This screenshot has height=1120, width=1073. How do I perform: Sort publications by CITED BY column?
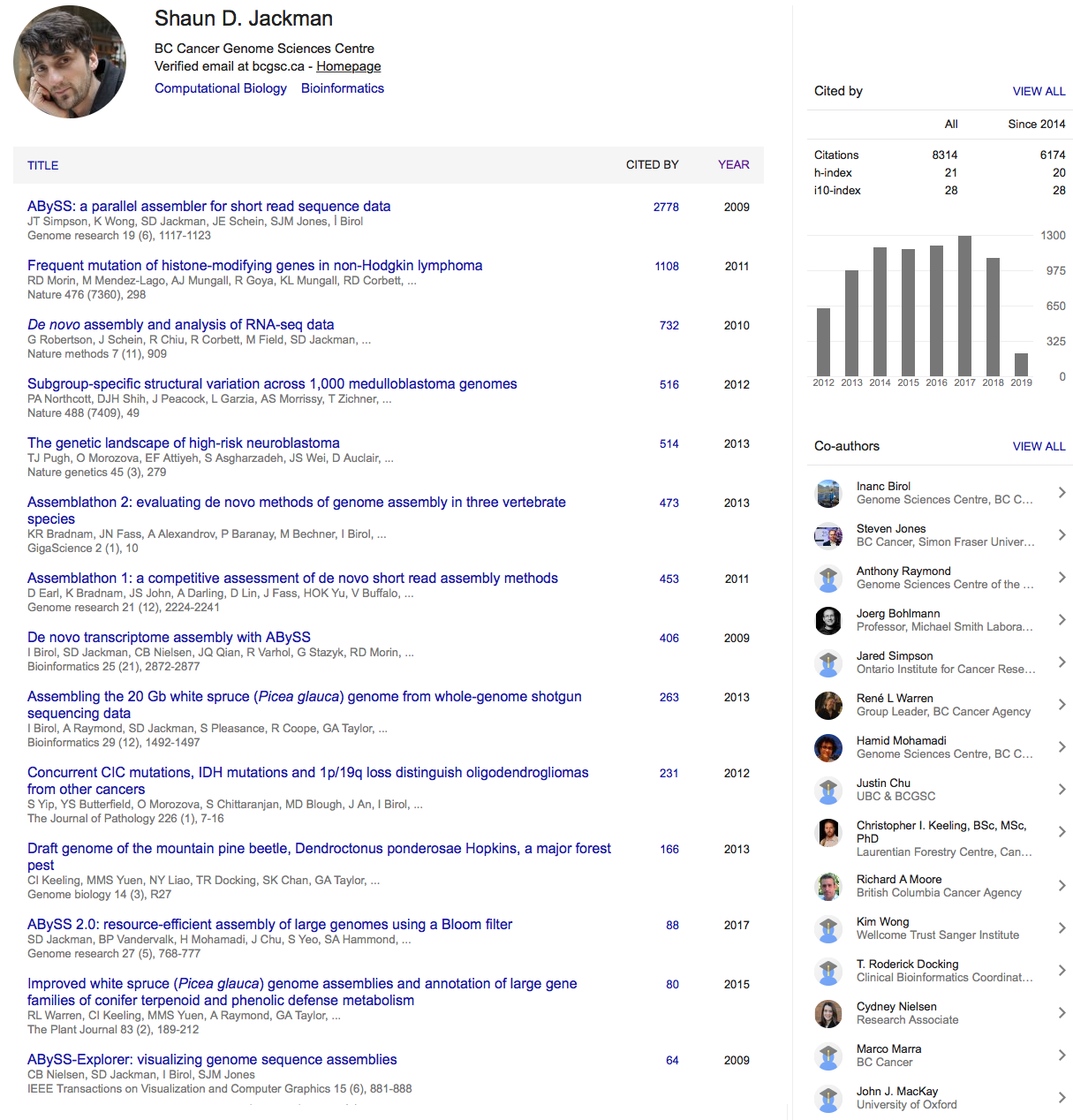[x=652, y=165]
